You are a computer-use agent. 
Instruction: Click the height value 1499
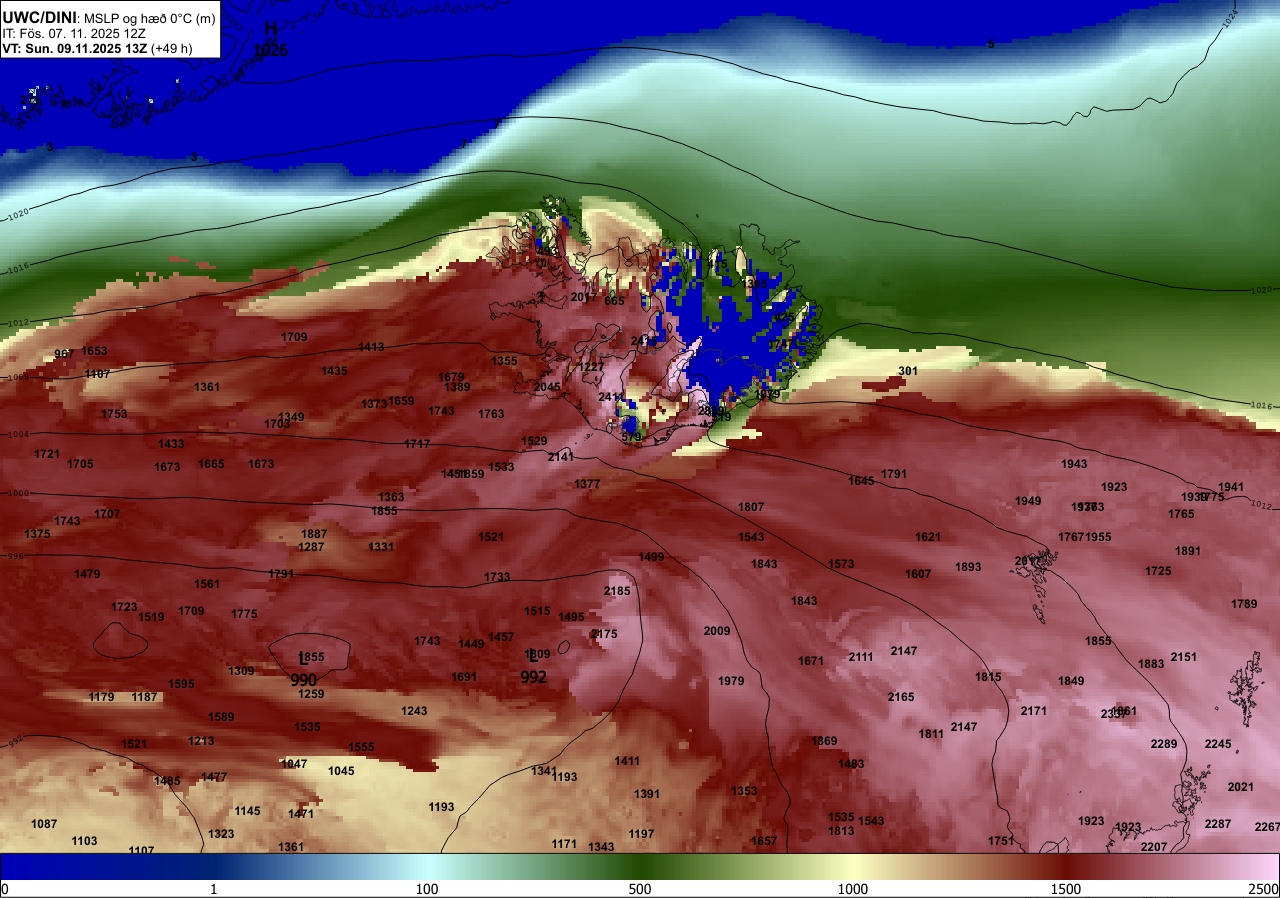click(651, 557)
